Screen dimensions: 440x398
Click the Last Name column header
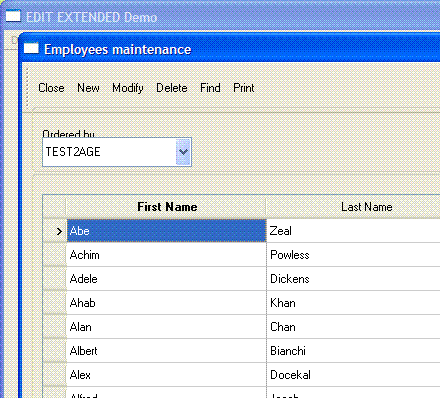353,207
